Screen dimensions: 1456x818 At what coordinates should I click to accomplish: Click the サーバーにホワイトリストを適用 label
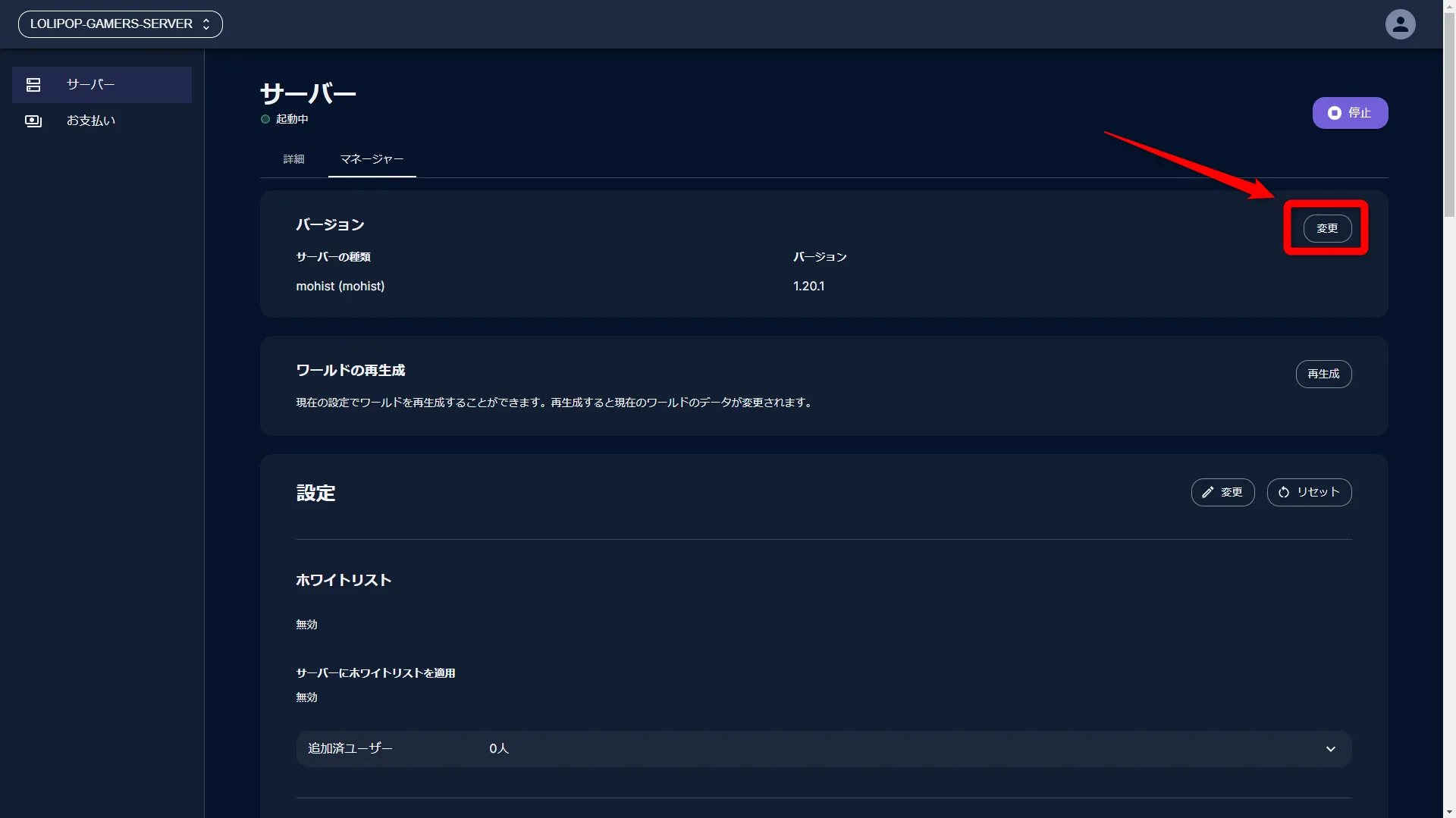(375, 673)
